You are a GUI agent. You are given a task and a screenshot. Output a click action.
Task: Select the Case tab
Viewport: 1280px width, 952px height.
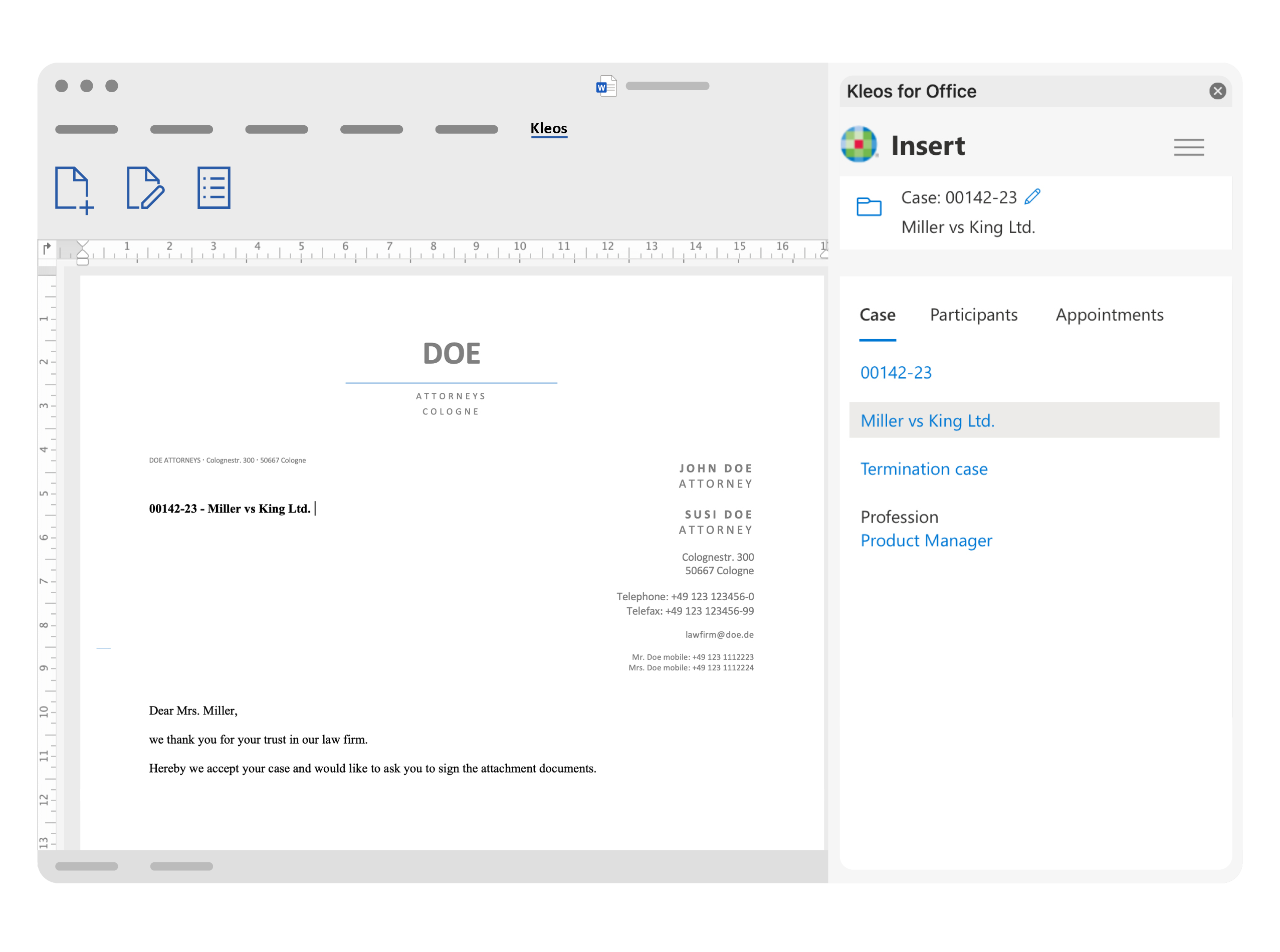(877, 315)
